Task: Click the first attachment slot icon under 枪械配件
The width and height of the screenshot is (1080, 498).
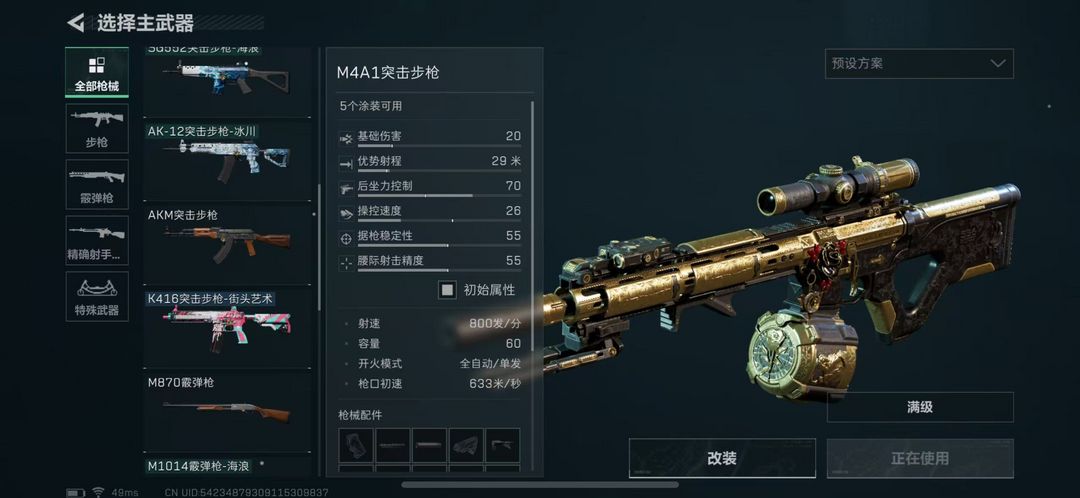Action: tap(356, 445)
